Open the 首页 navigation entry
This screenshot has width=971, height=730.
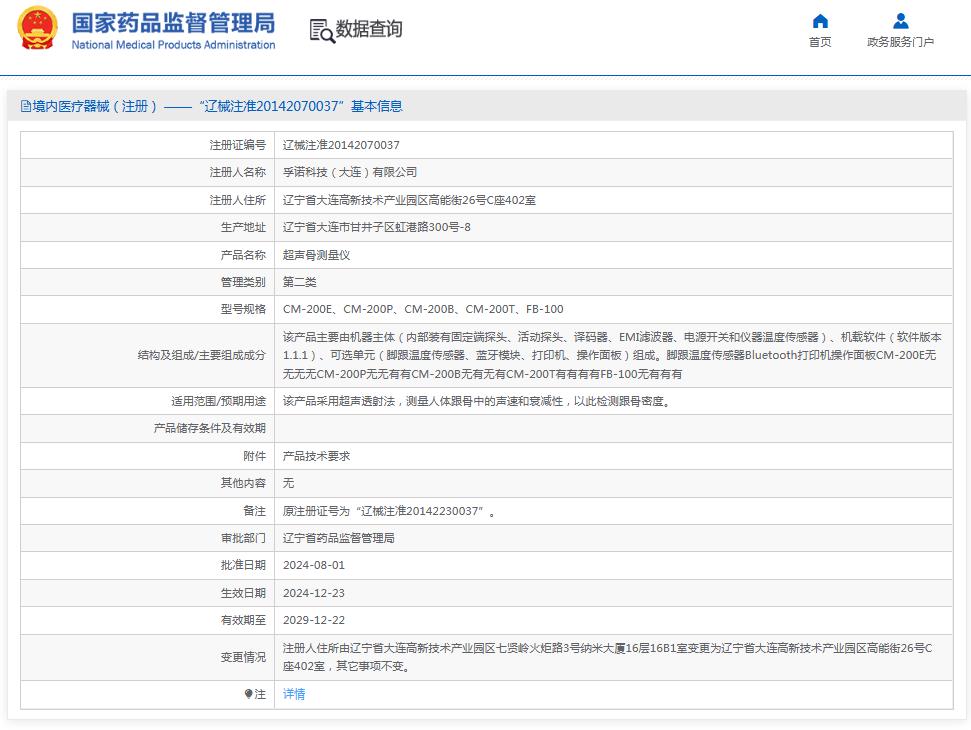819,42
